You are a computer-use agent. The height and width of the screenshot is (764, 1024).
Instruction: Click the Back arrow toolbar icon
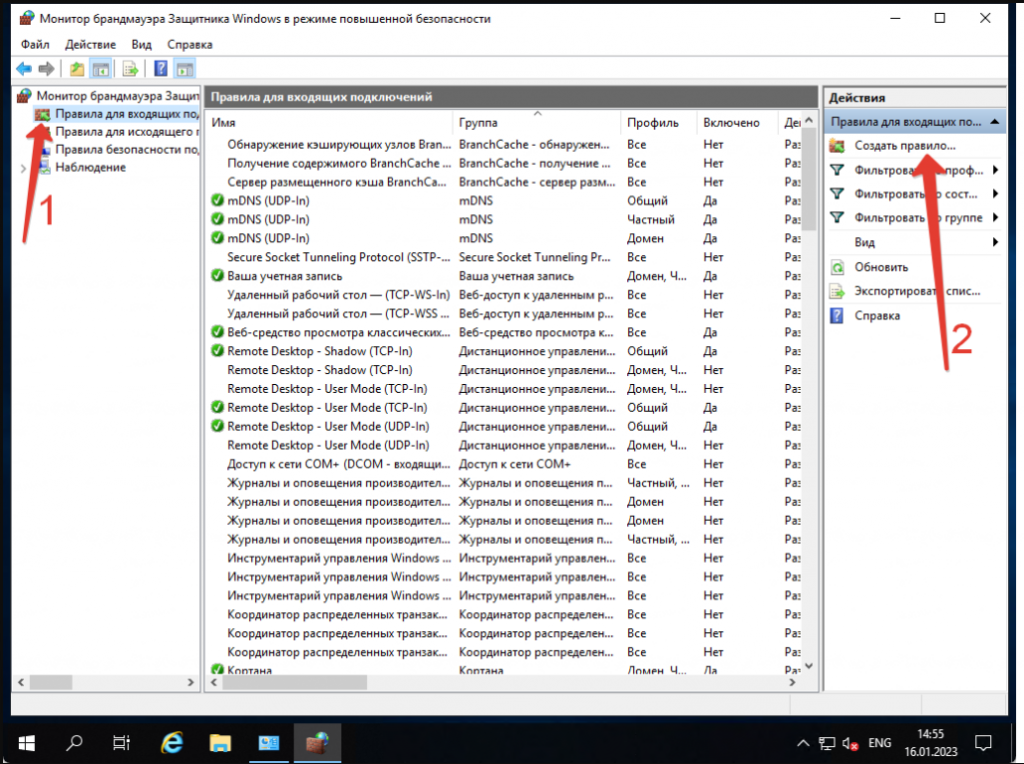pyautogui.click(x=24, y=69)
